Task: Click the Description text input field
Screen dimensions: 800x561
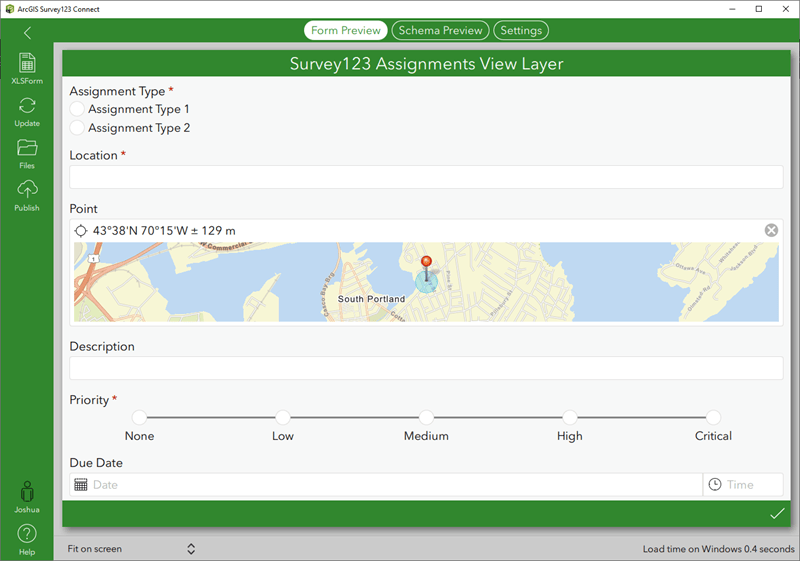Action: pos(426,368)
